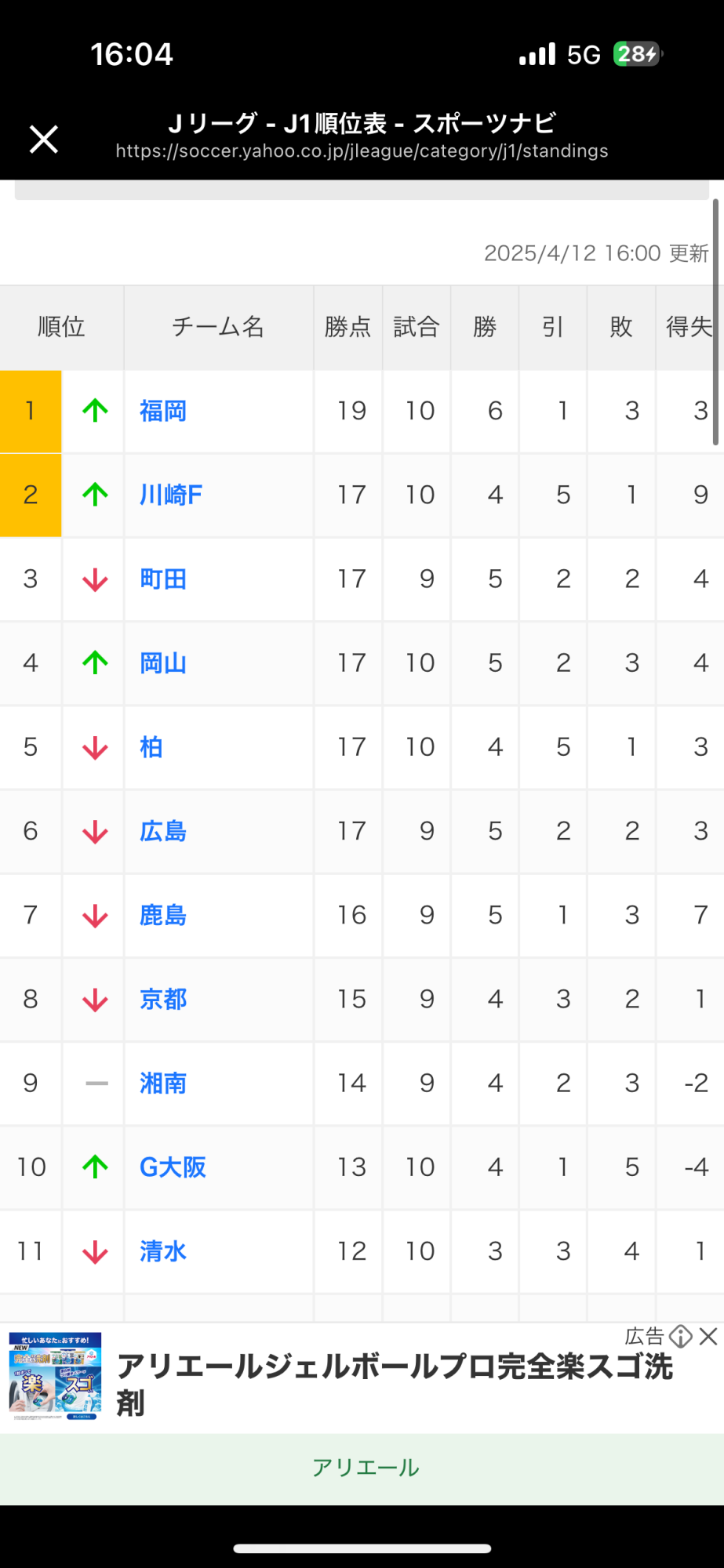Open the Ariel ad thumbnail image
Image resolution: width=724 pixels, height=1568 pixels.
(56, 1377)
